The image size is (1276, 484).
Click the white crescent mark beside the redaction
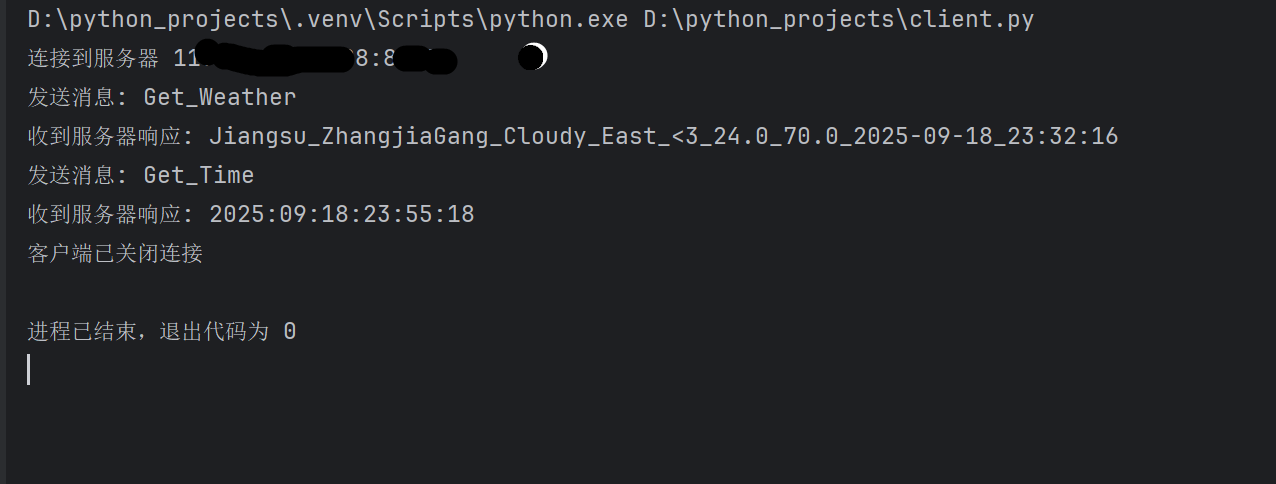coord(533,57)
